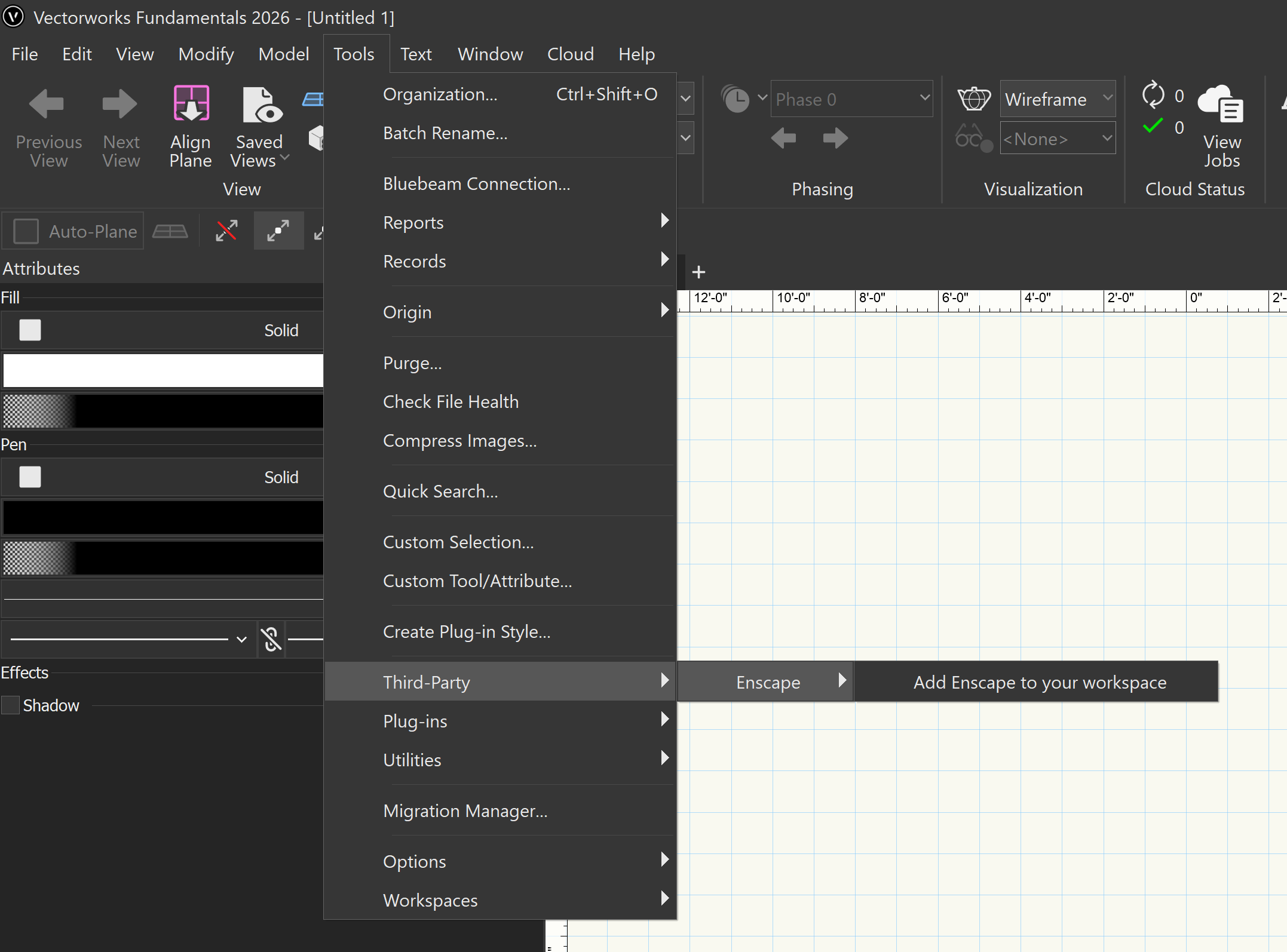The image size is (1287, 952).
Task: Click the Phasing next arrow
Action: (835, 138)
